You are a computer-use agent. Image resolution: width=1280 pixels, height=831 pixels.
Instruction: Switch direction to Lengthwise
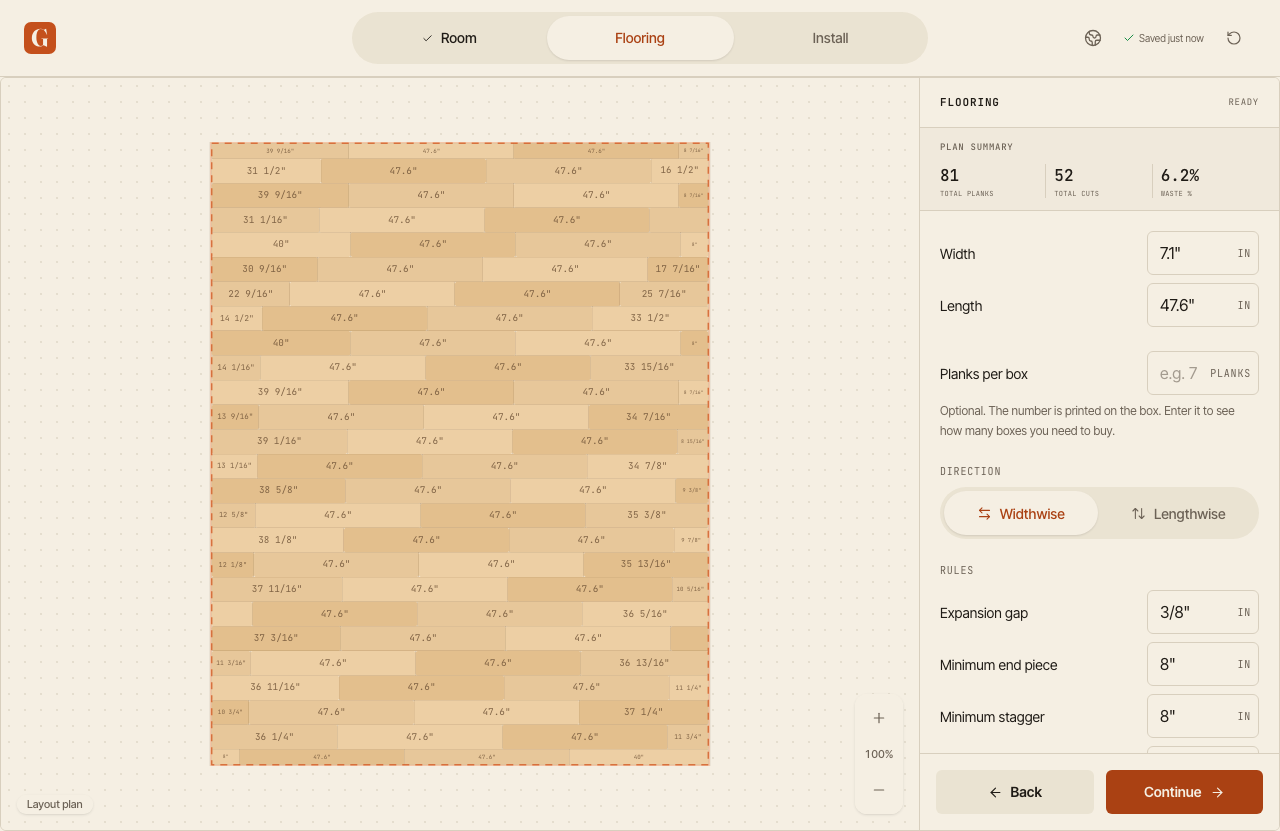coord(1178,514)
